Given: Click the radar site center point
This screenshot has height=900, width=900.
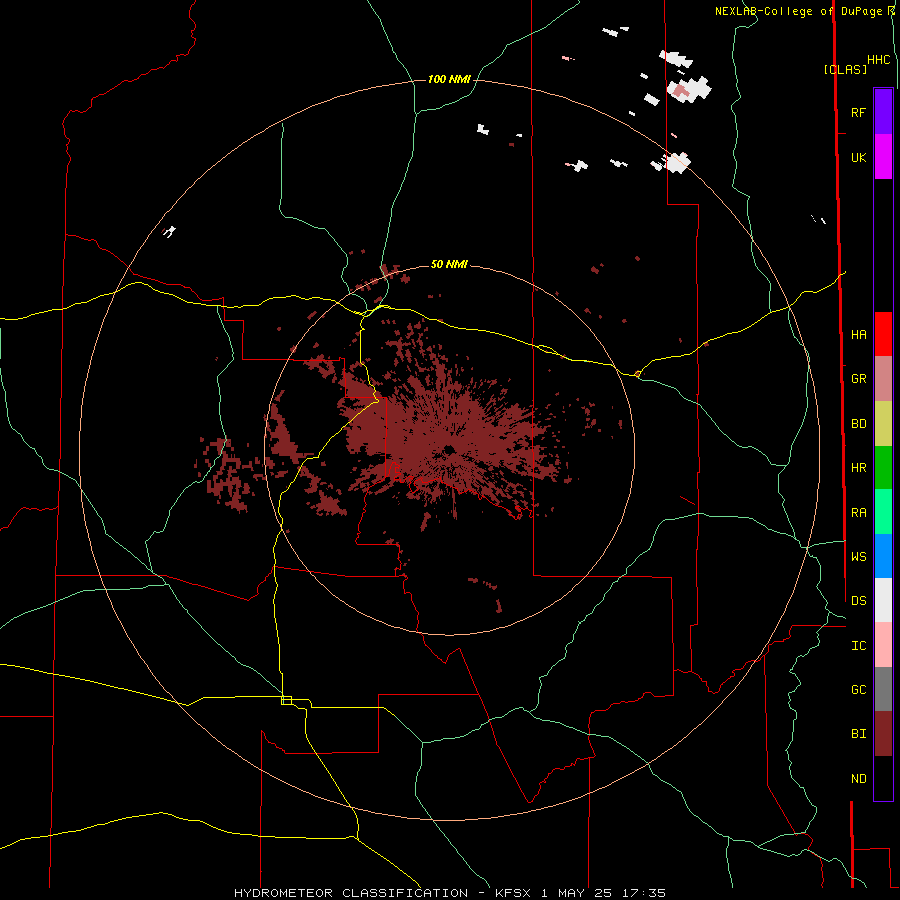Looking at the screenshot, I should coord(449,449).
